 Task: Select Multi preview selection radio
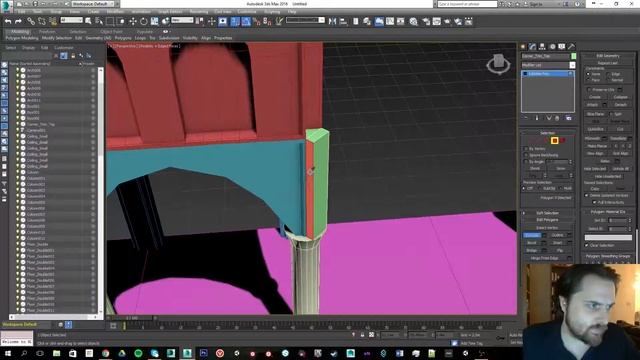(561, 189)
